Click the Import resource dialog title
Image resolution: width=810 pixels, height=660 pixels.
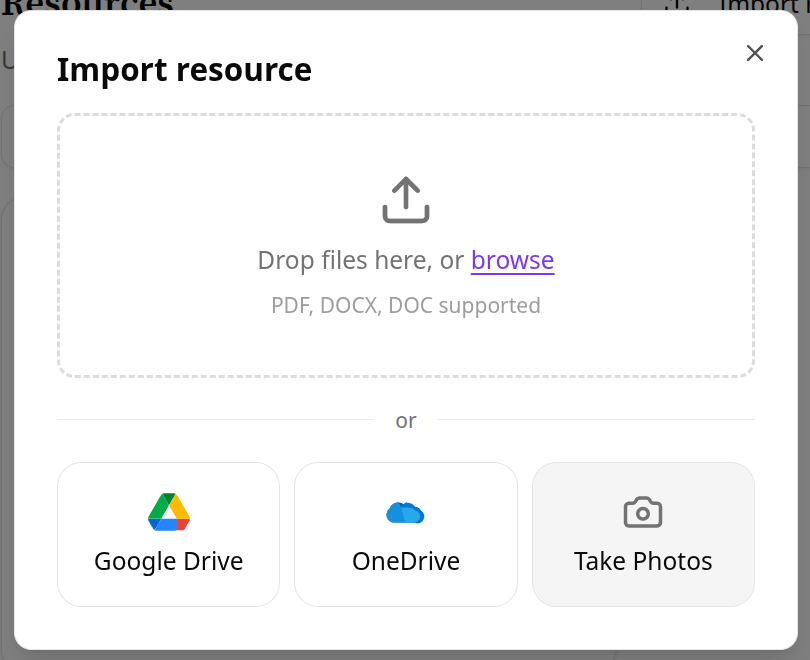184,69
